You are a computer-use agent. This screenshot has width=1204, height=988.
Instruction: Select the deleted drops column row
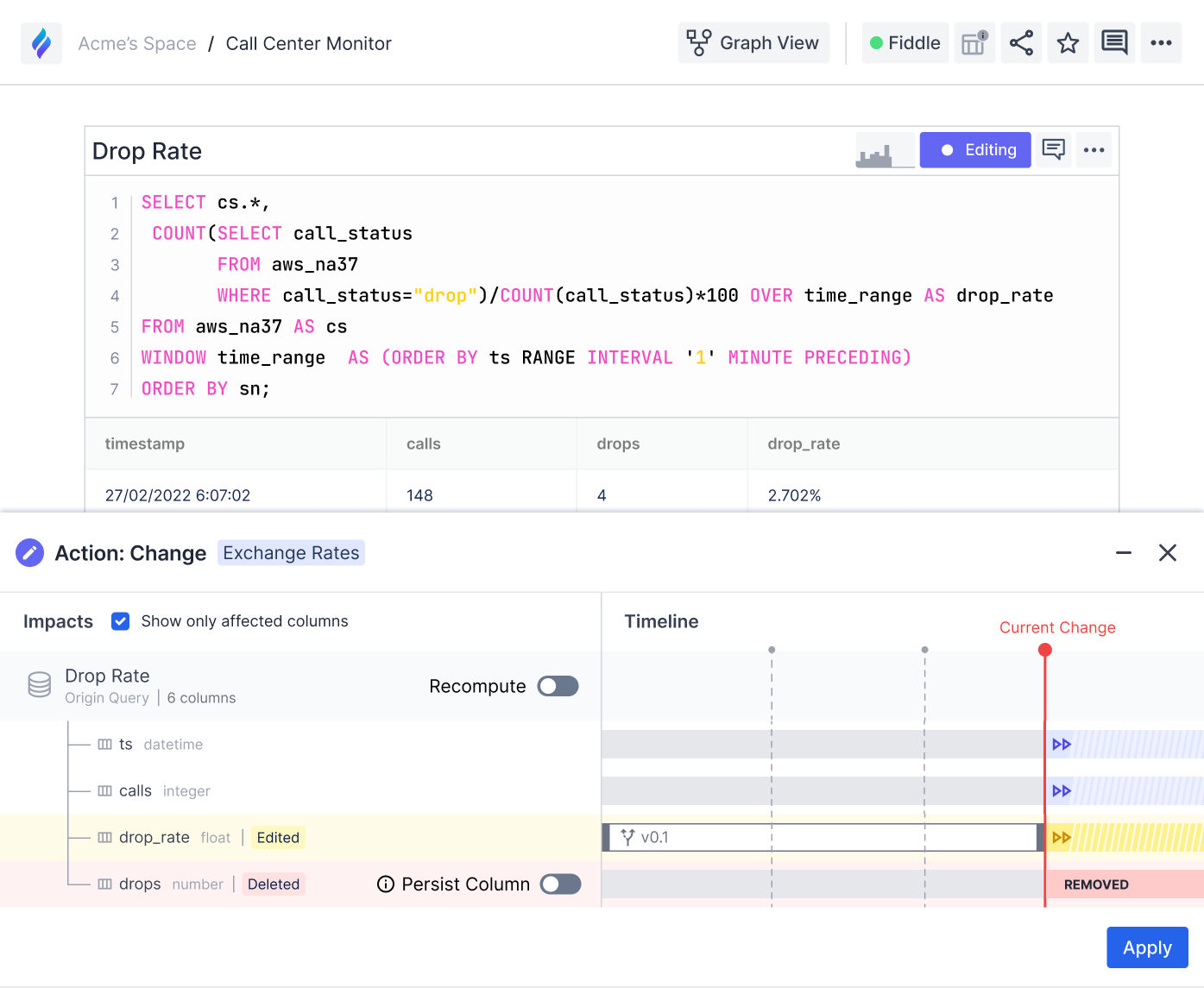pyautogui.click(x=138, y=884)
